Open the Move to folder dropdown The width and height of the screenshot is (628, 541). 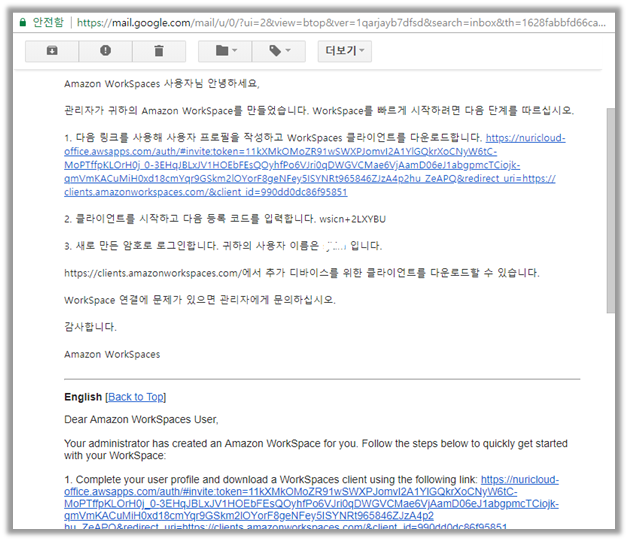(x=224, y=50)
